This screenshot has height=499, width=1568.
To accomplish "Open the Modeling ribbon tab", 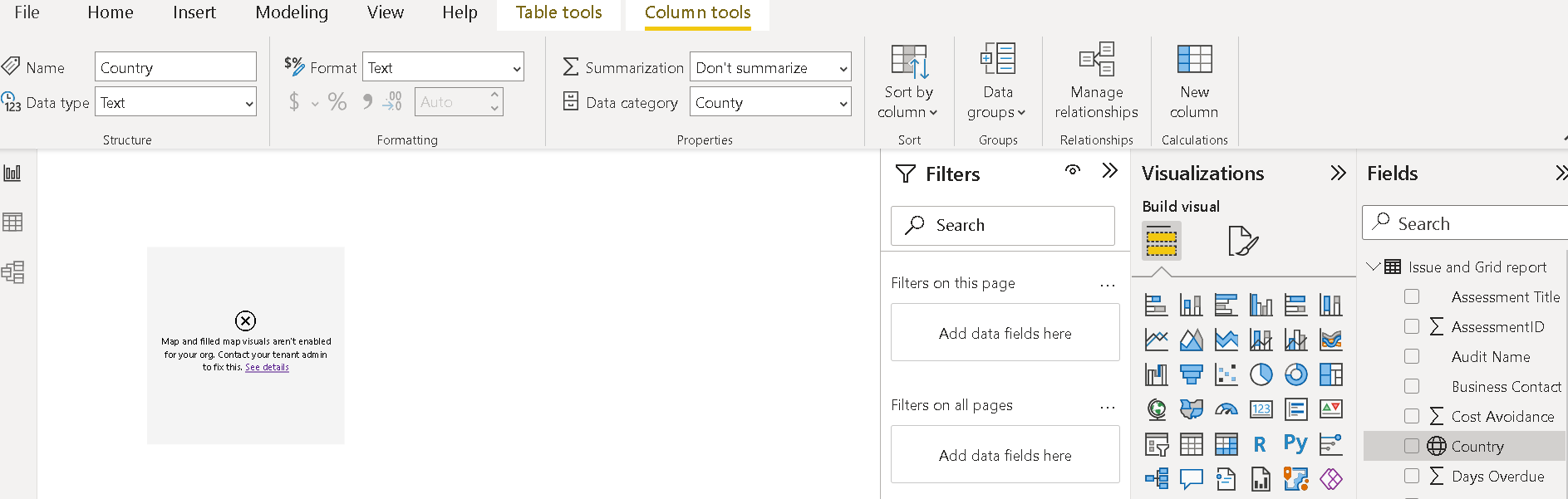I will click(x=292, y=12).
